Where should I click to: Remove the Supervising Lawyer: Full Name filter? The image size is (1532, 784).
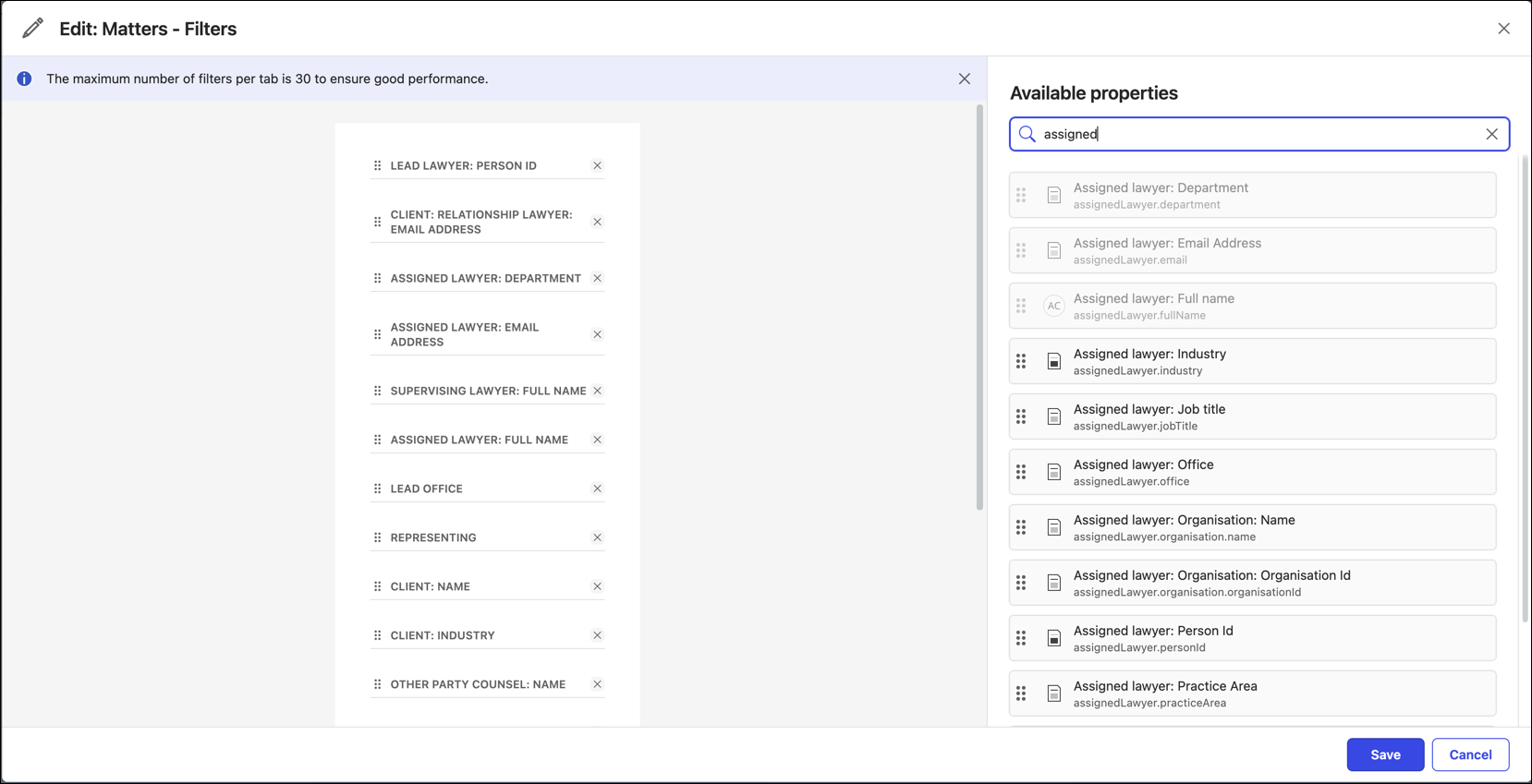tap(597, 391)
